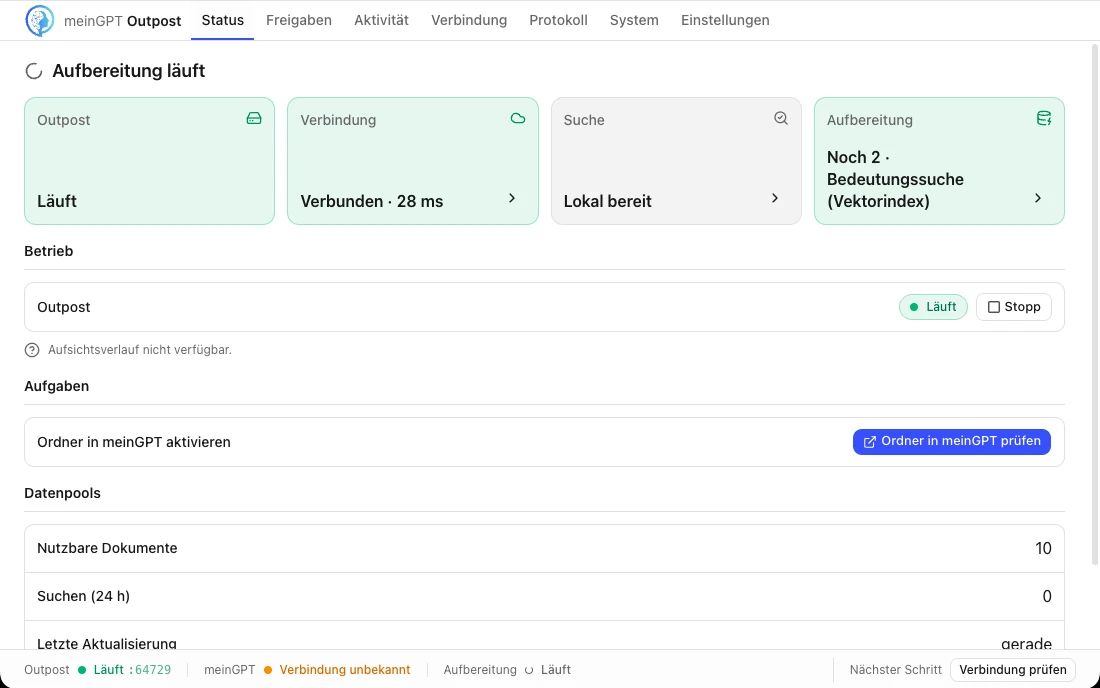Click the Nutzbare Dokumente value 10
The width and height of the screenshot is (1100, 688).
(x=1043, y=548)
